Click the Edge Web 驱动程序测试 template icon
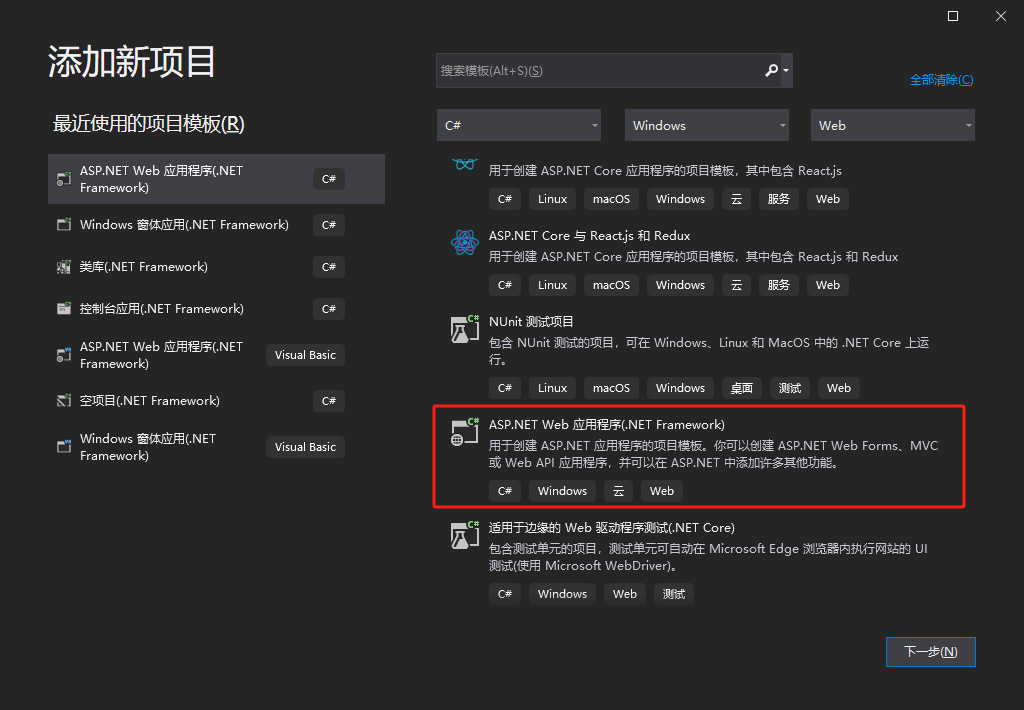The width and height of the screenshot is (1024, 710). tap(464, 536)
